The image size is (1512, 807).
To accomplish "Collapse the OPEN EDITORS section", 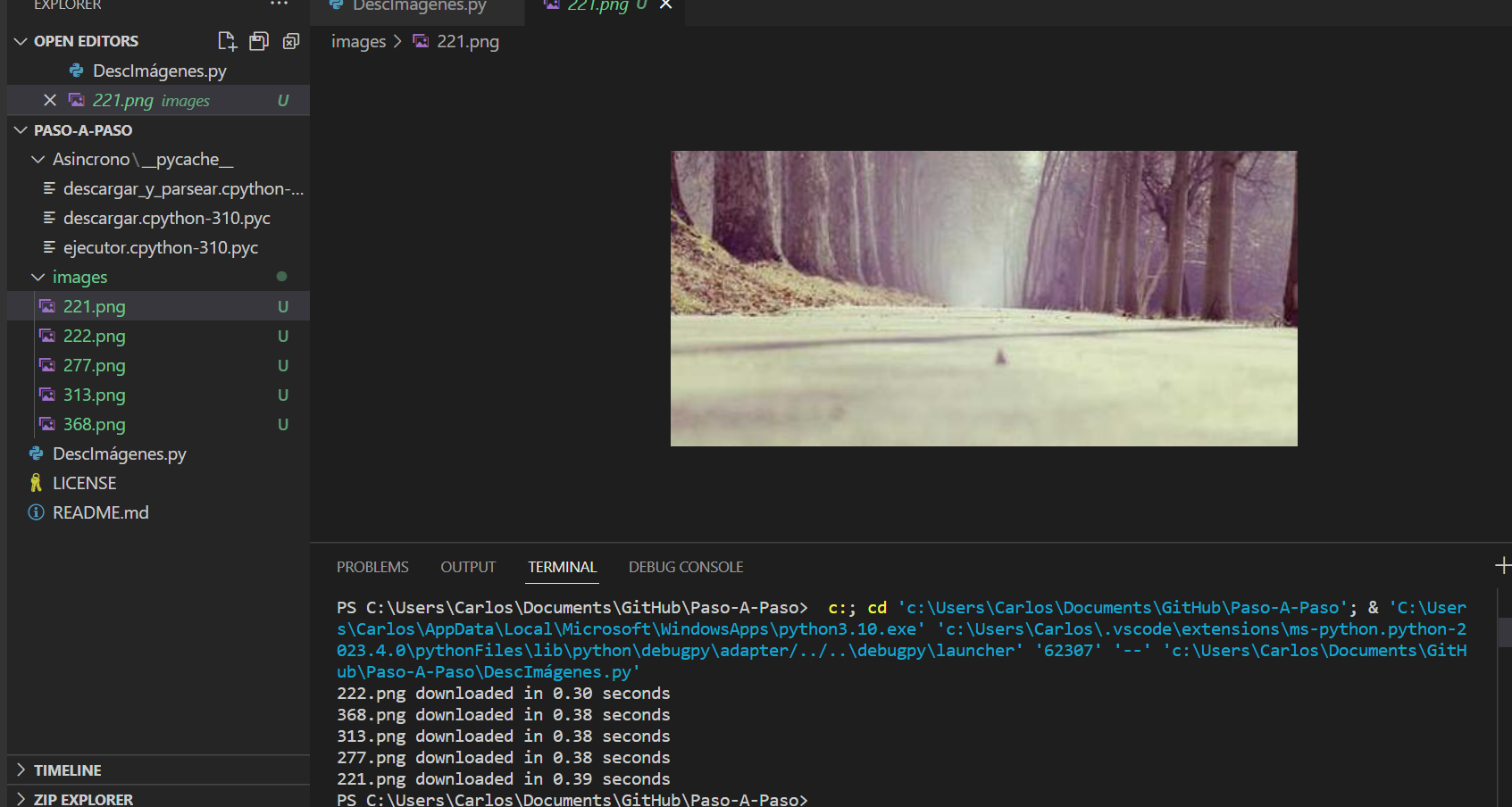I will (21, 40).
